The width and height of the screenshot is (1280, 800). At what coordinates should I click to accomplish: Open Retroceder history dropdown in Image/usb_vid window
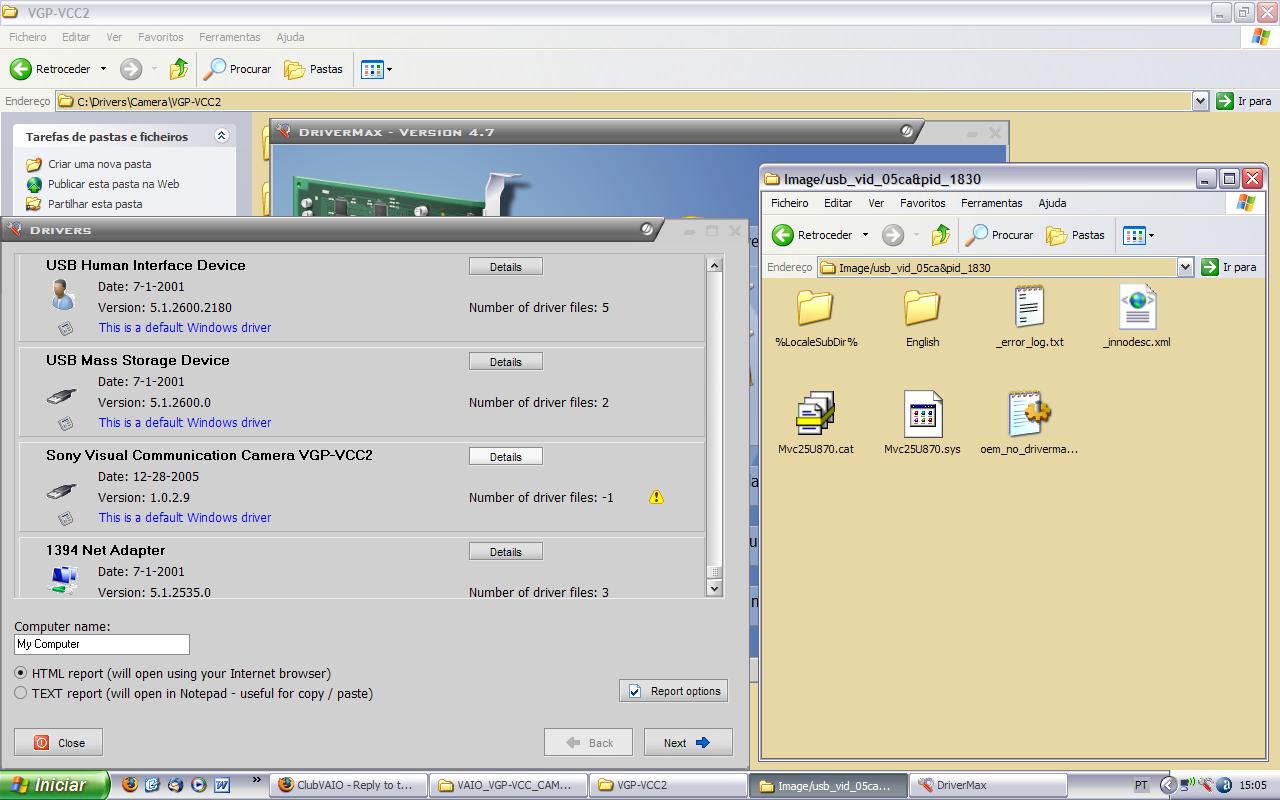(865, 235)
